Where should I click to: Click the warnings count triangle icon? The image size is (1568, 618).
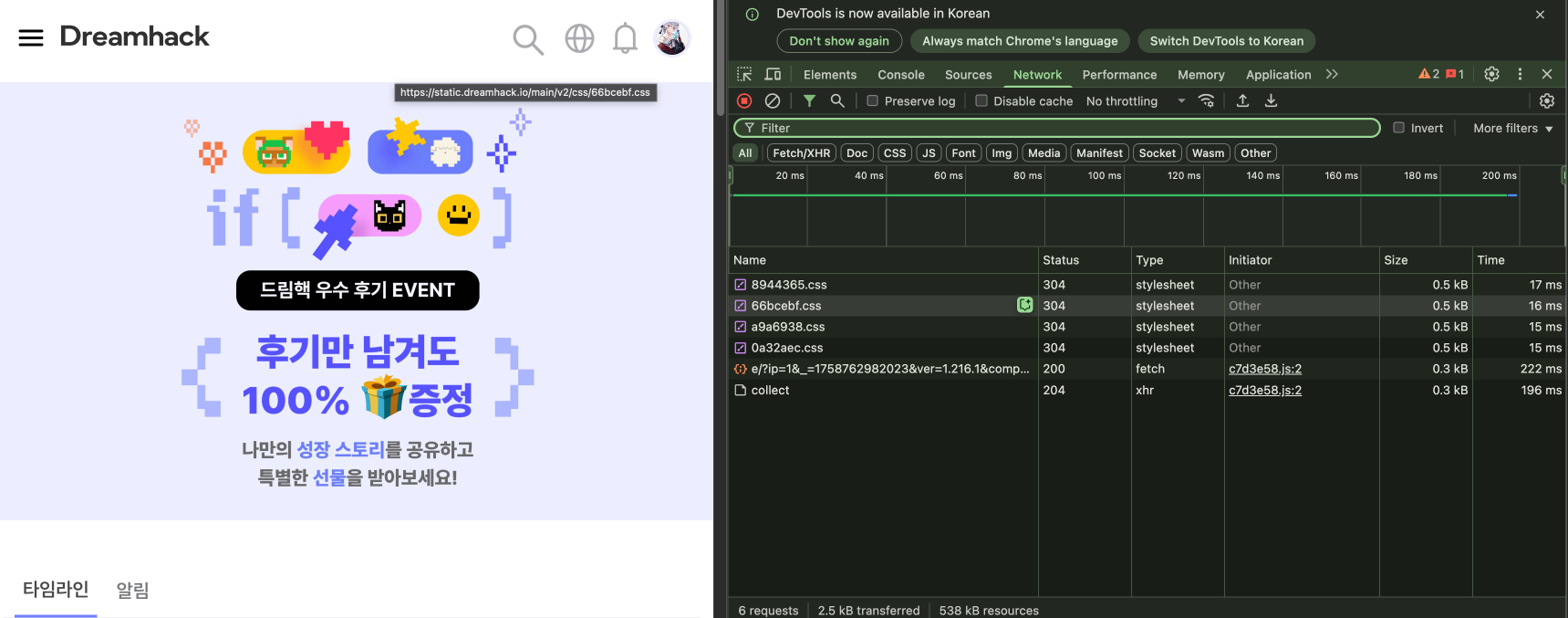click(x=1428, y=74)
